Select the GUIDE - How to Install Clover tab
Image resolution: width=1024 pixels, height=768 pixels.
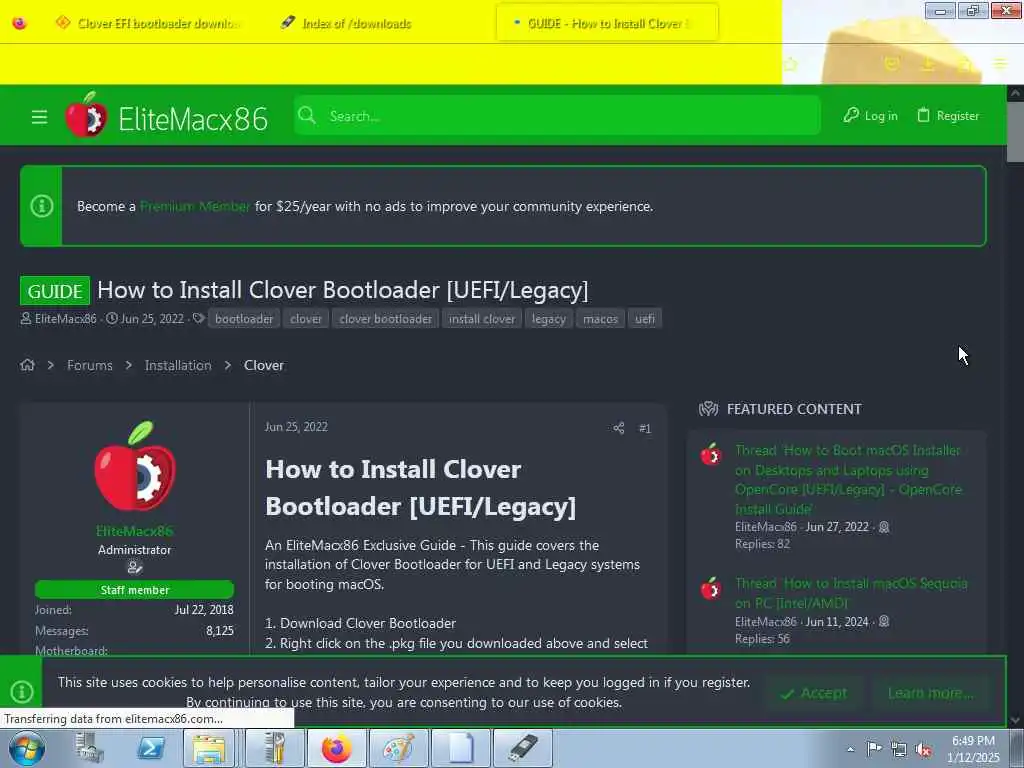tap(607, 24)
